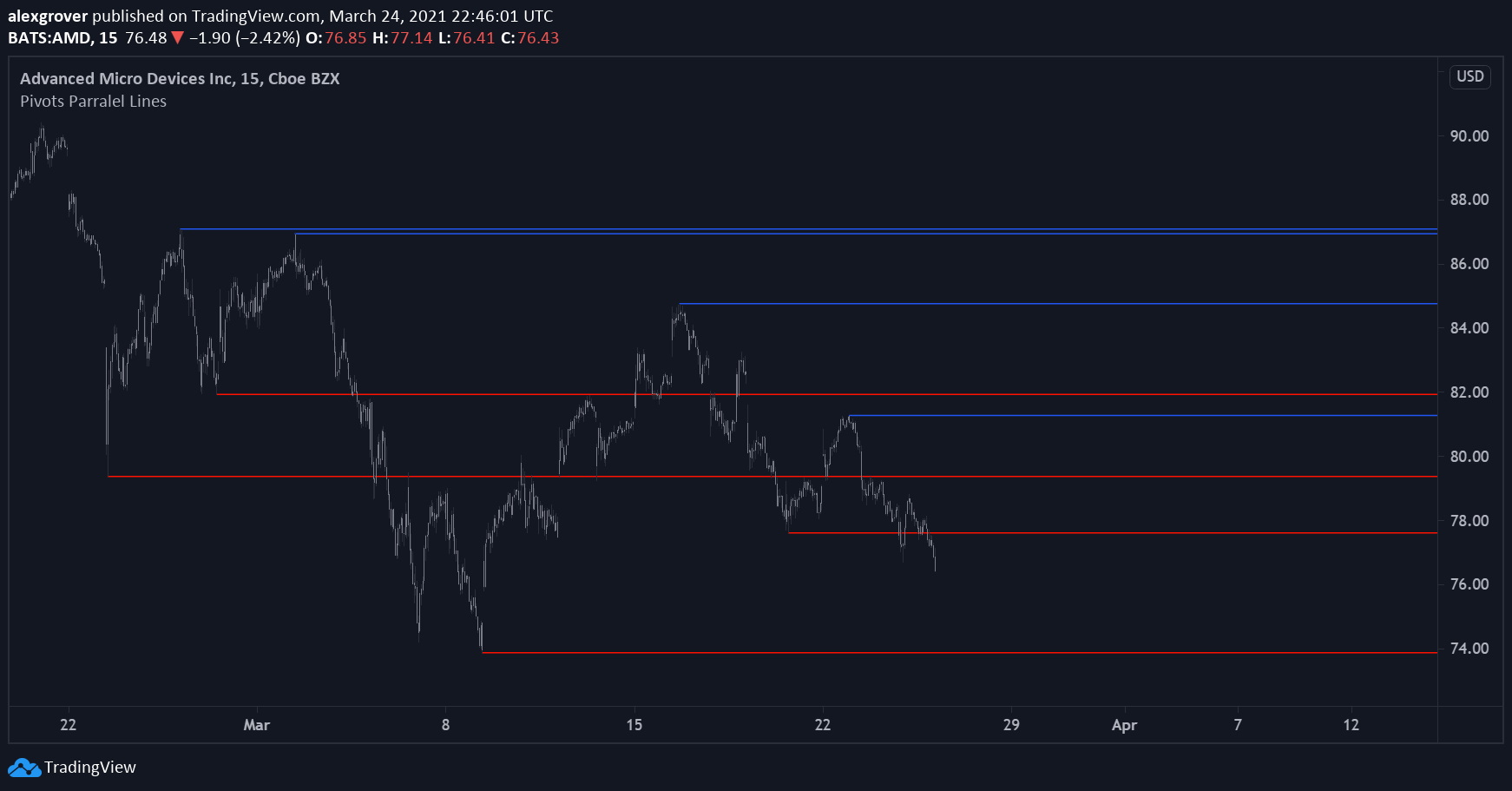This screenshot has width=1512, height=791.
Task: Click the 12 date label on time axis
Action: (x=1351, y=725)
